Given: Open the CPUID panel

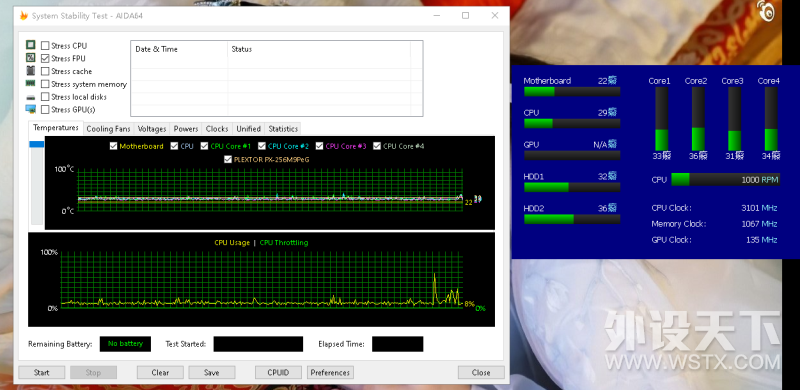Looking at the screenshot, I should tap(278, 373).
